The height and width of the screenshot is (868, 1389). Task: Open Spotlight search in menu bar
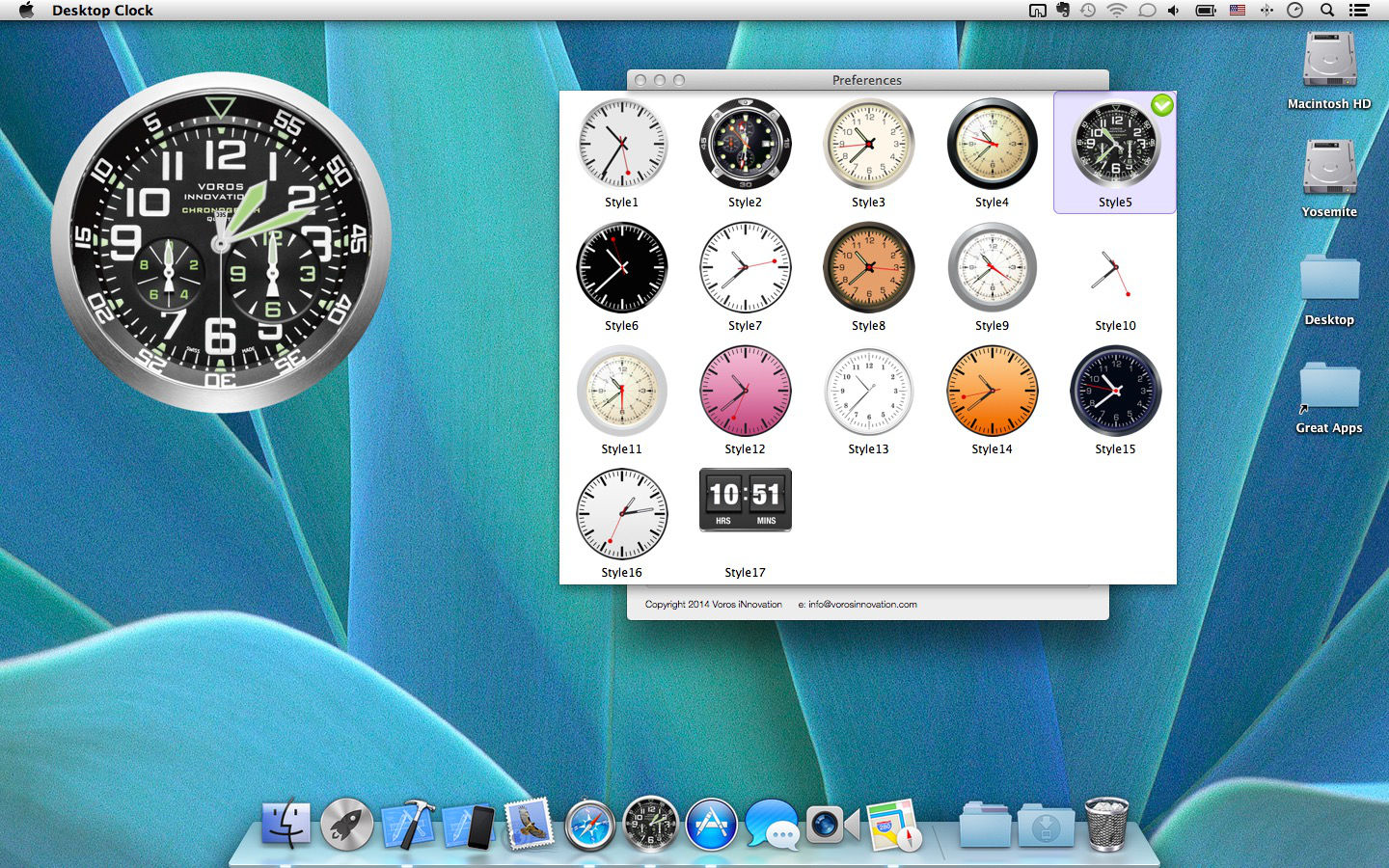coord(1327,10)
